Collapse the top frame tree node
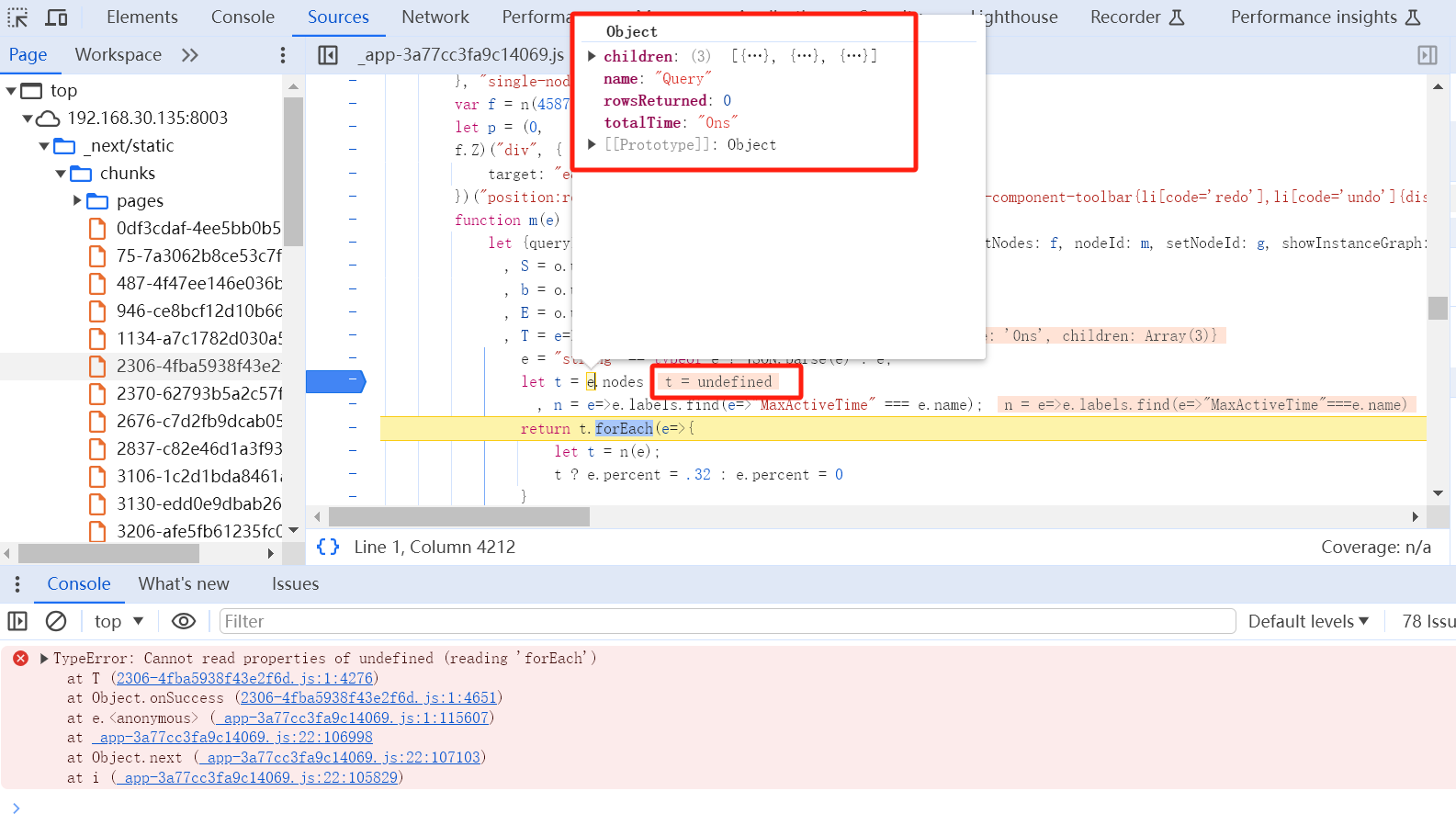Screen dimensions: 1456x825 click(11, 91)
